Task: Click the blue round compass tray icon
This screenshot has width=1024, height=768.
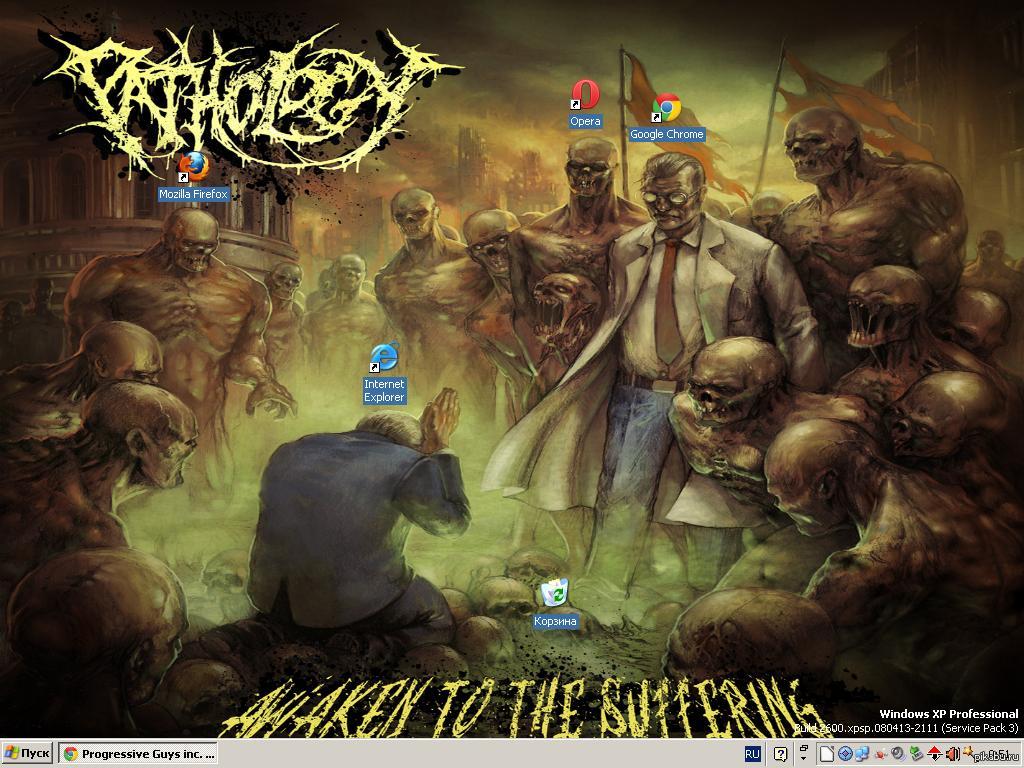Action: (x=844, y=754)
